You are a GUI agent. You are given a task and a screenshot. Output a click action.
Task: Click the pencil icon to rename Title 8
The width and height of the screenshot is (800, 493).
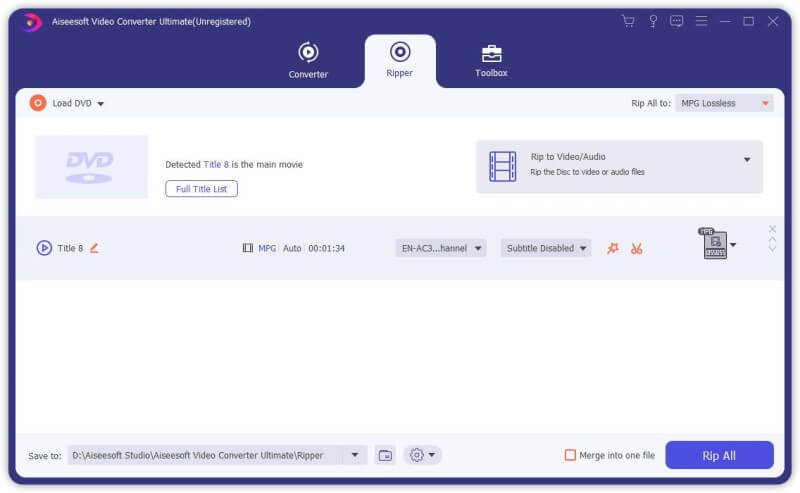tap(94, 248)
